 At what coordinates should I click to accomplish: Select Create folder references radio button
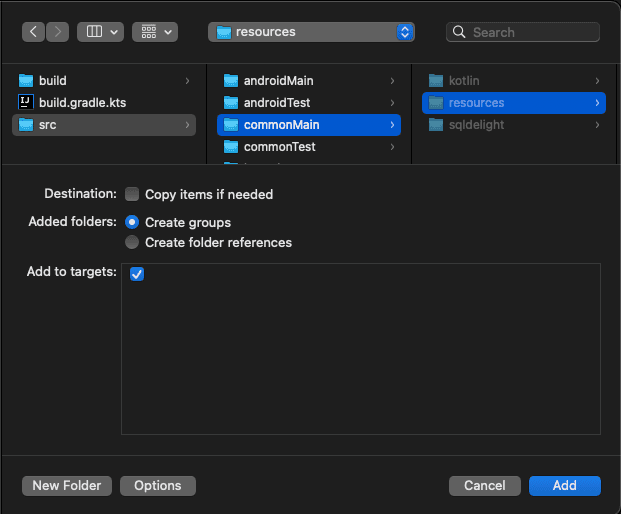(132, 242)
